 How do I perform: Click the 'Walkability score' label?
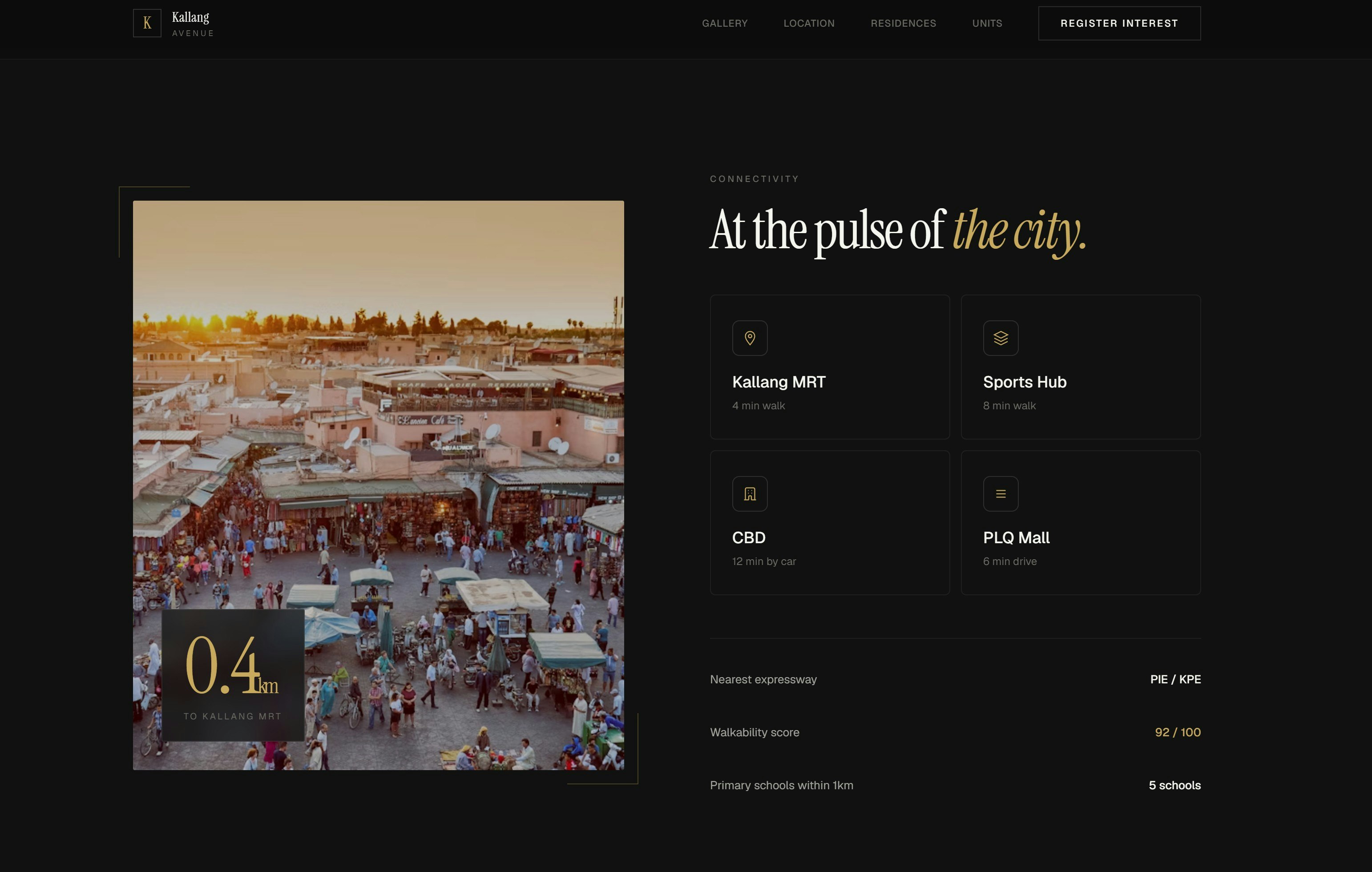click(x=755, y=732)
